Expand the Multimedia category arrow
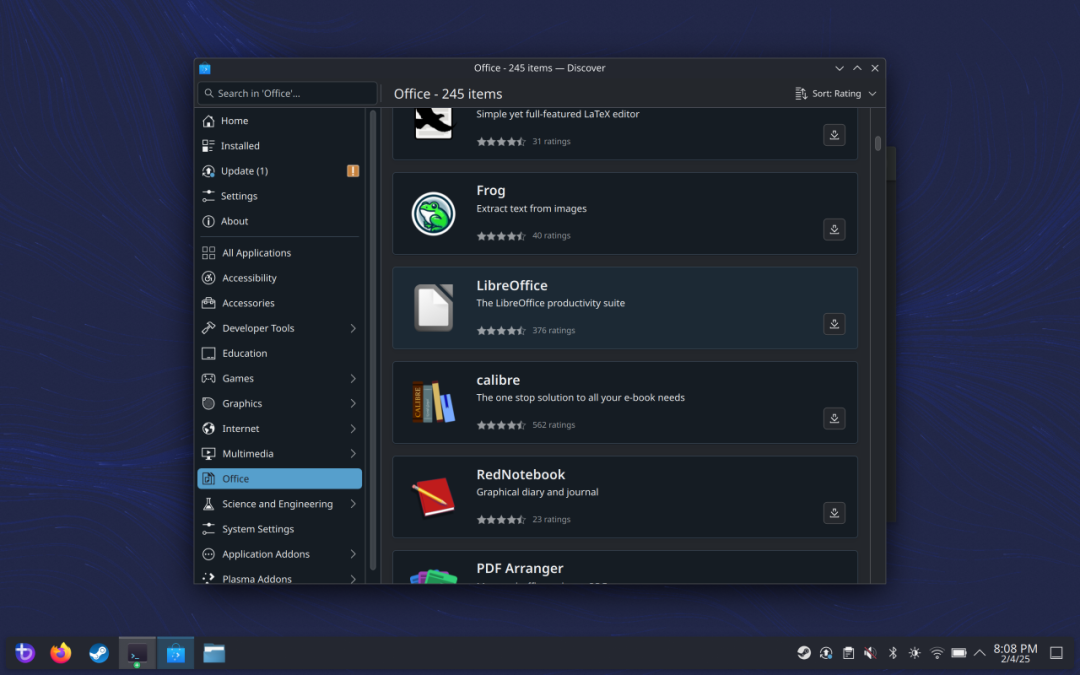This screenshot has width=1080, height=675. (x=353, y=453)
